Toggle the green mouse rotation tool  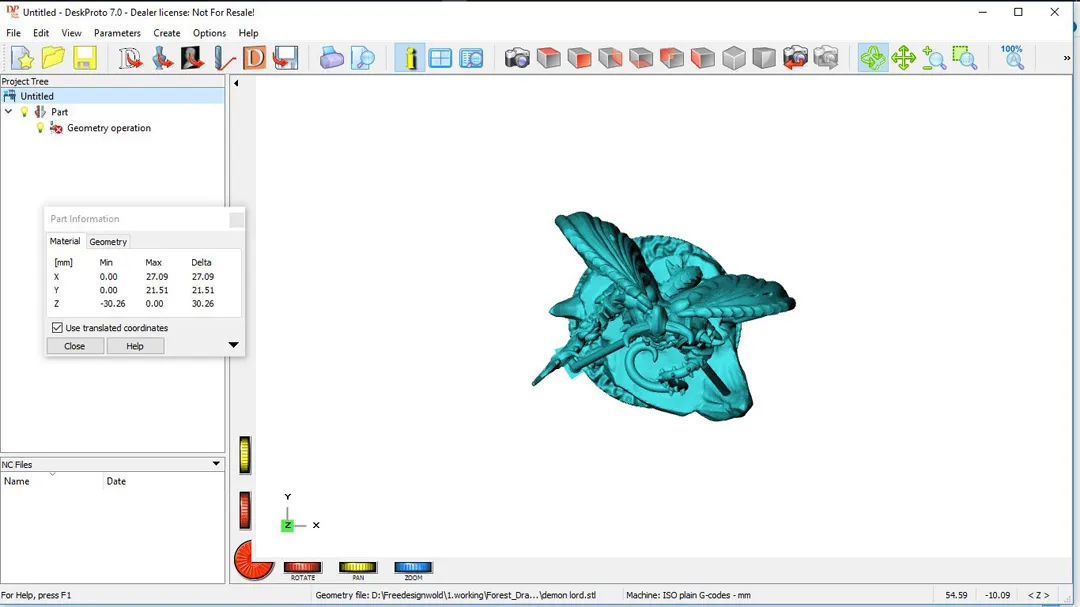point(873,58)
